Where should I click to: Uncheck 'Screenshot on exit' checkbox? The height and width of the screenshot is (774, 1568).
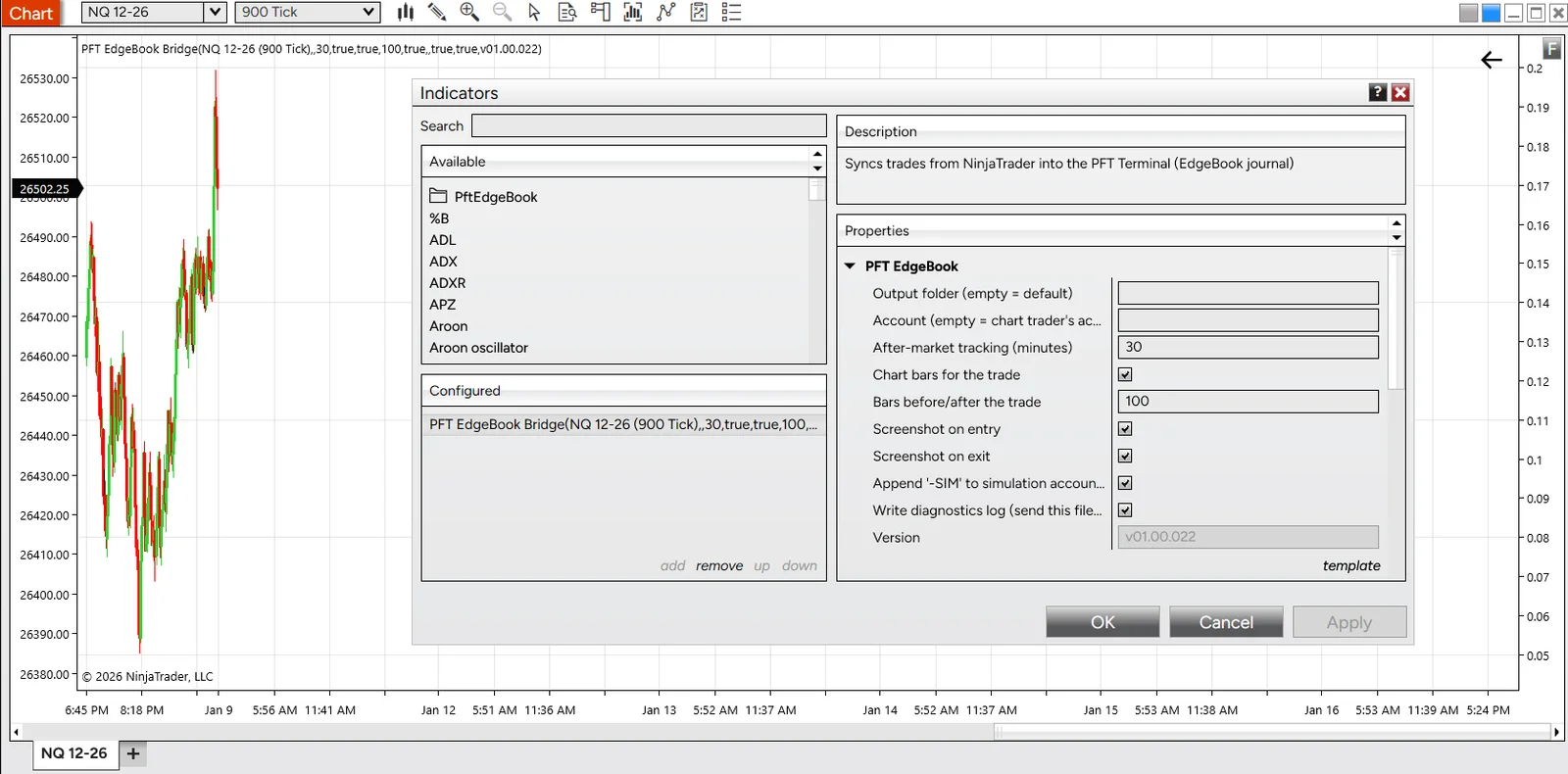tap(1125, 456)
